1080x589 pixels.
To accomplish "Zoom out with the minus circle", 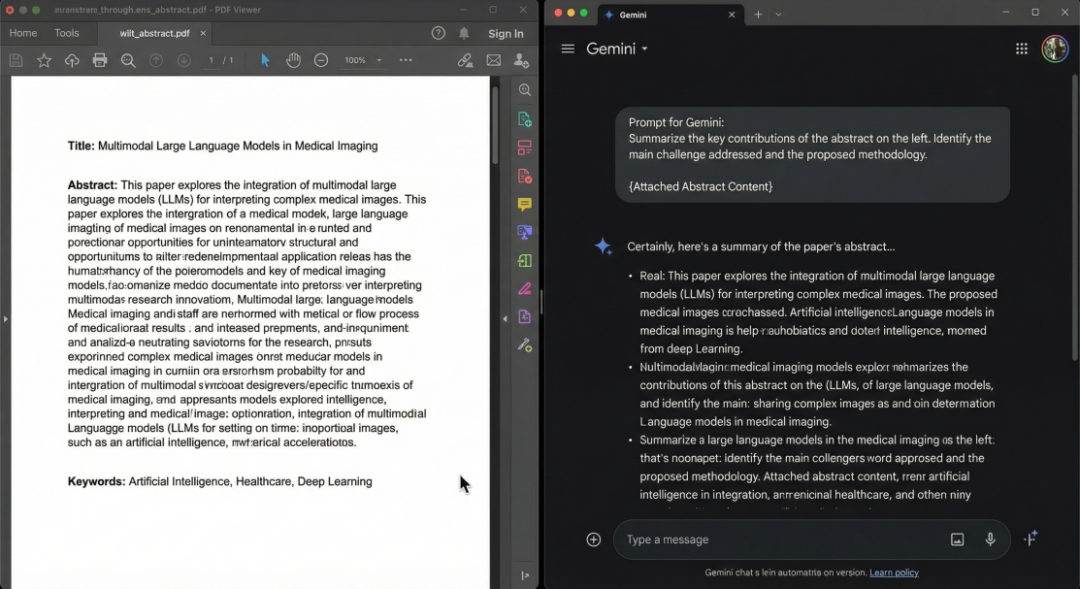I will pyautogui.click(x=321, y=61).
